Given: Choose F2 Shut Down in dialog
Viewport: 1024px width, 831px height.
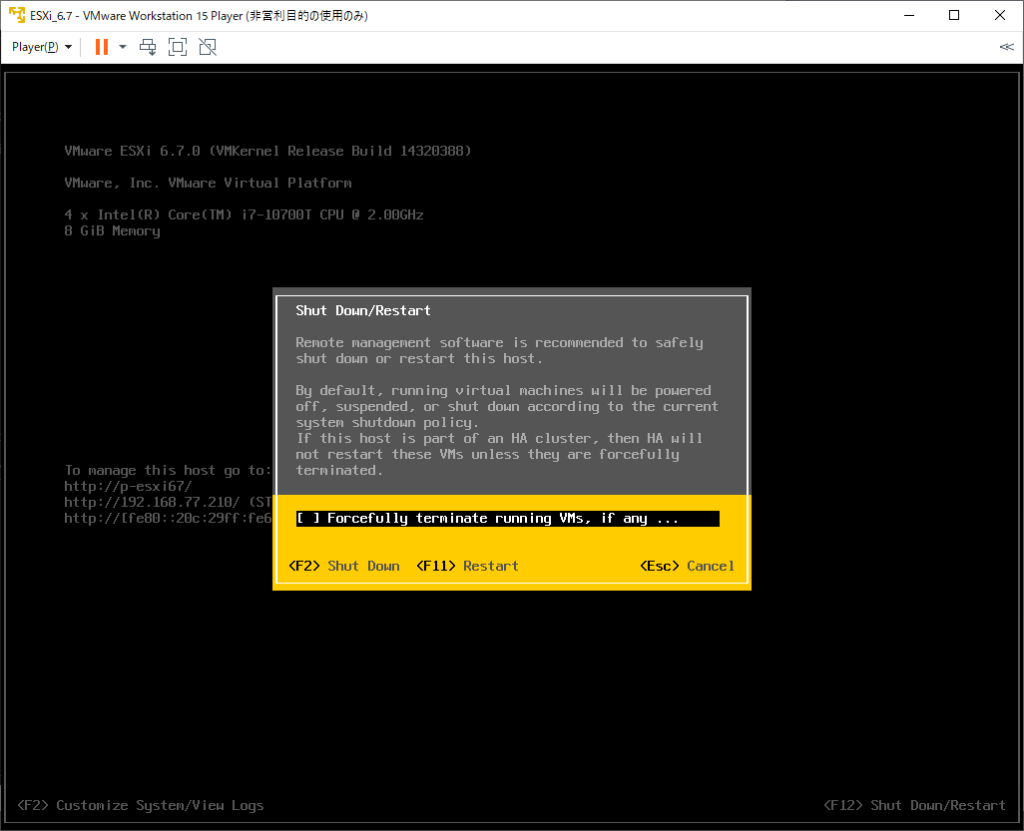Looking at the screenshot, I should tap(344, 566).
